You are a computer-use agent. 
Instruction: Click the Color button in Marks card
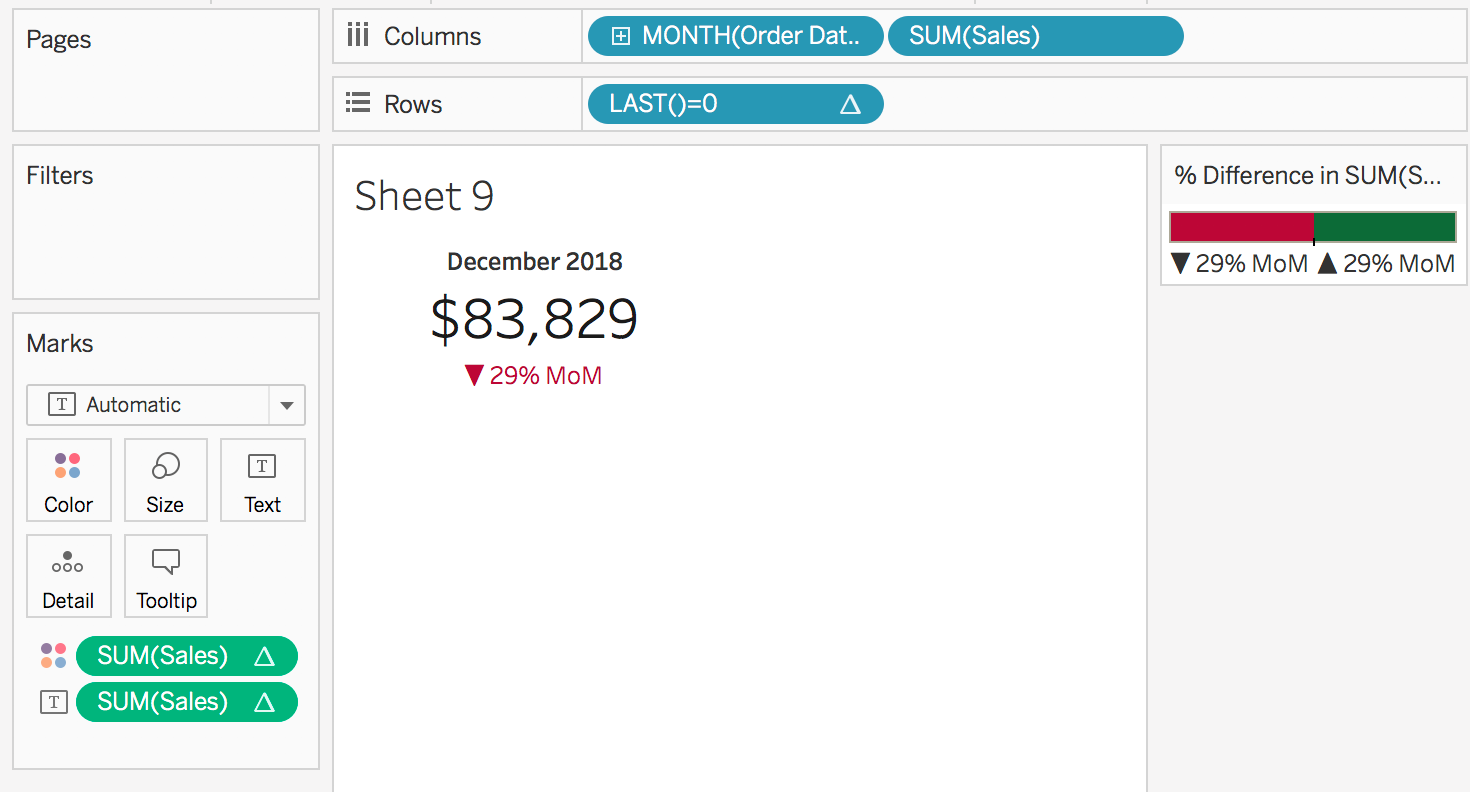coord(68,480)
